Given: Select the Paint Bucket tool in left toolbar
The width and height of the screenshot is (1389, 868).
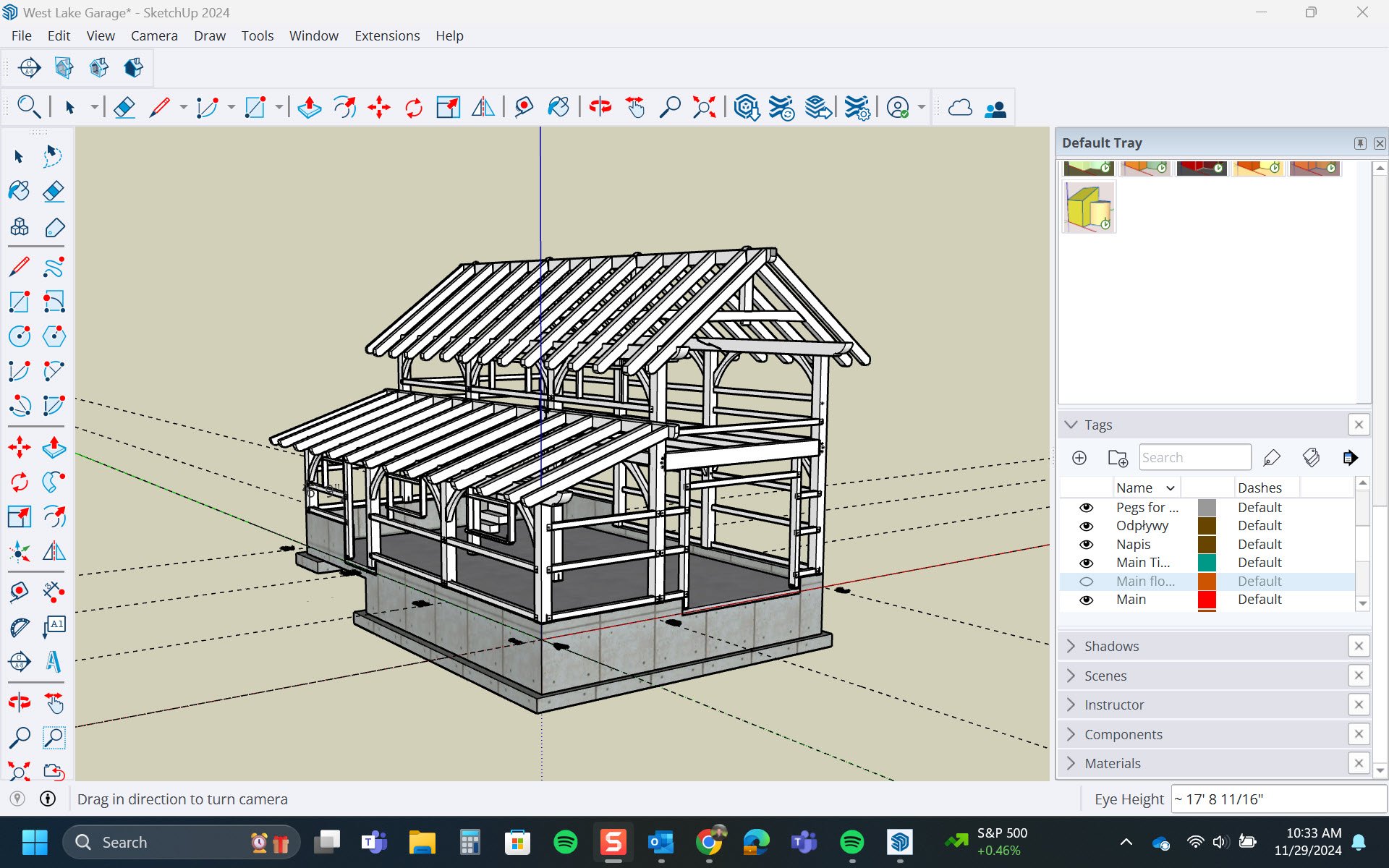Looking at the screenshot, I should (20, 191).
